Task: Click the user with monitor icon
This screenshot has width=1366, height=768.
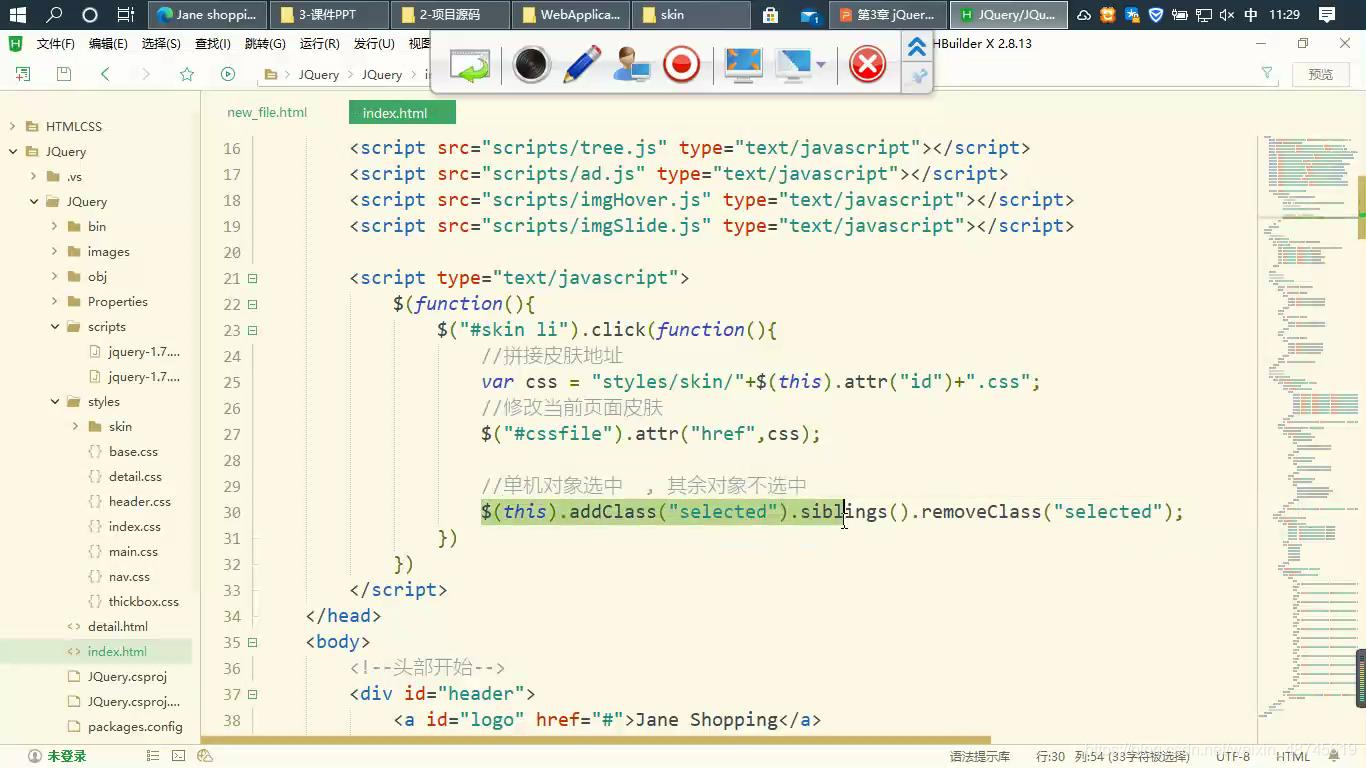Action: click(x=632, y=65)
